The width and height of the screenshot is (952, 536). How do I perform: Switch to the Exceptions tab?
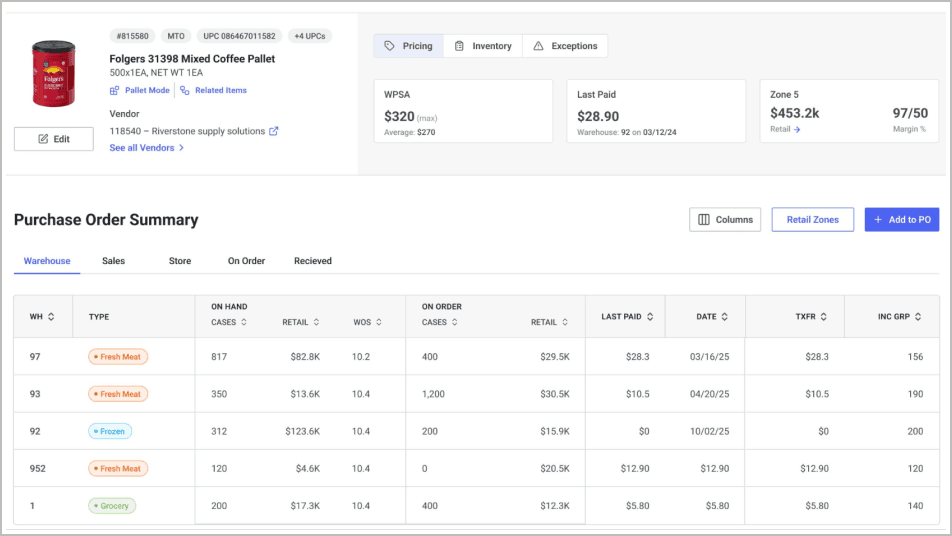point(565,46)
